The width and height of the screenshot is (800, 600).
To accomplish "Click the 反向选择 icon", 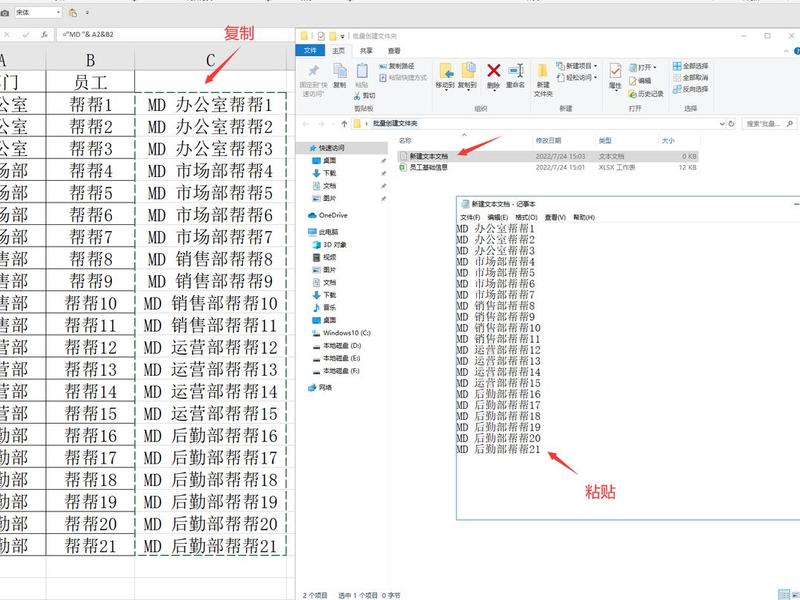I will pos(677,89).
